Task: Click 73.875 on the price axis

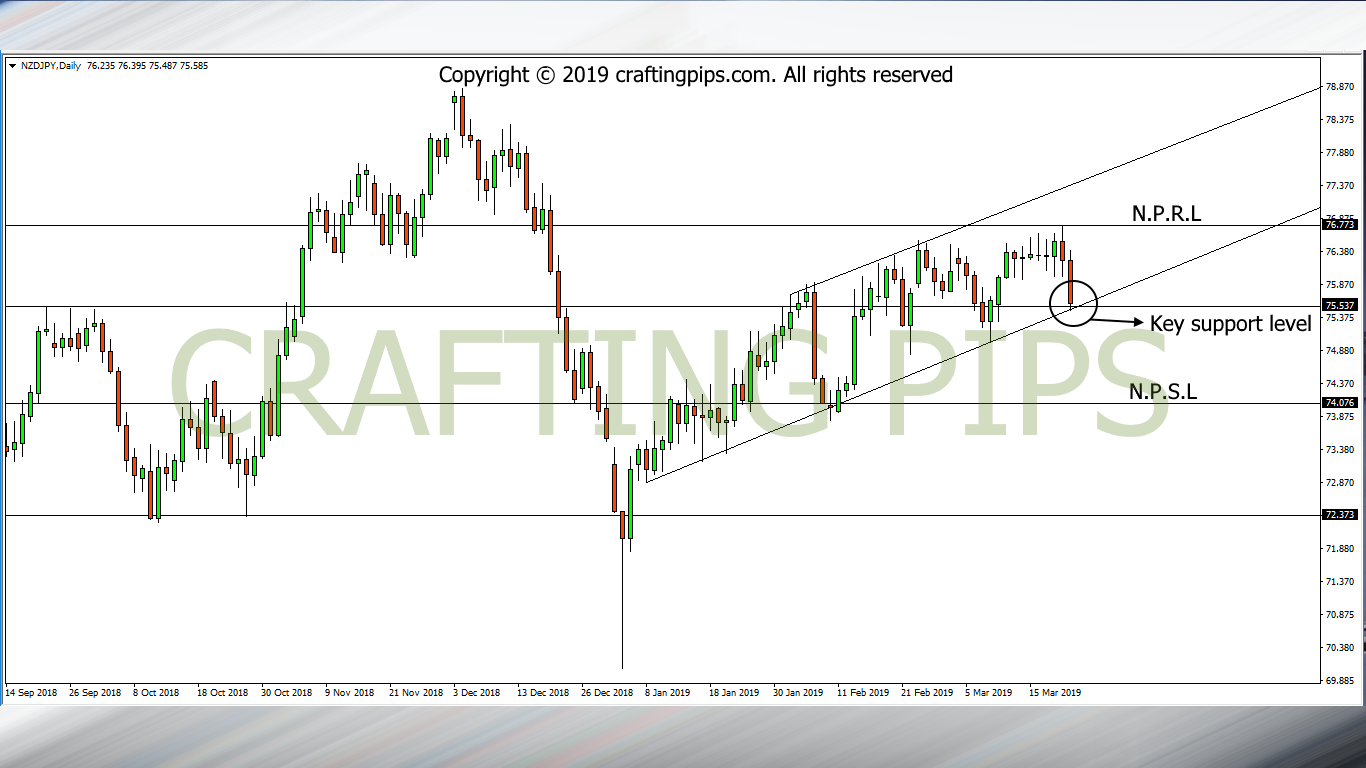Action: (x=1340, y=417)
